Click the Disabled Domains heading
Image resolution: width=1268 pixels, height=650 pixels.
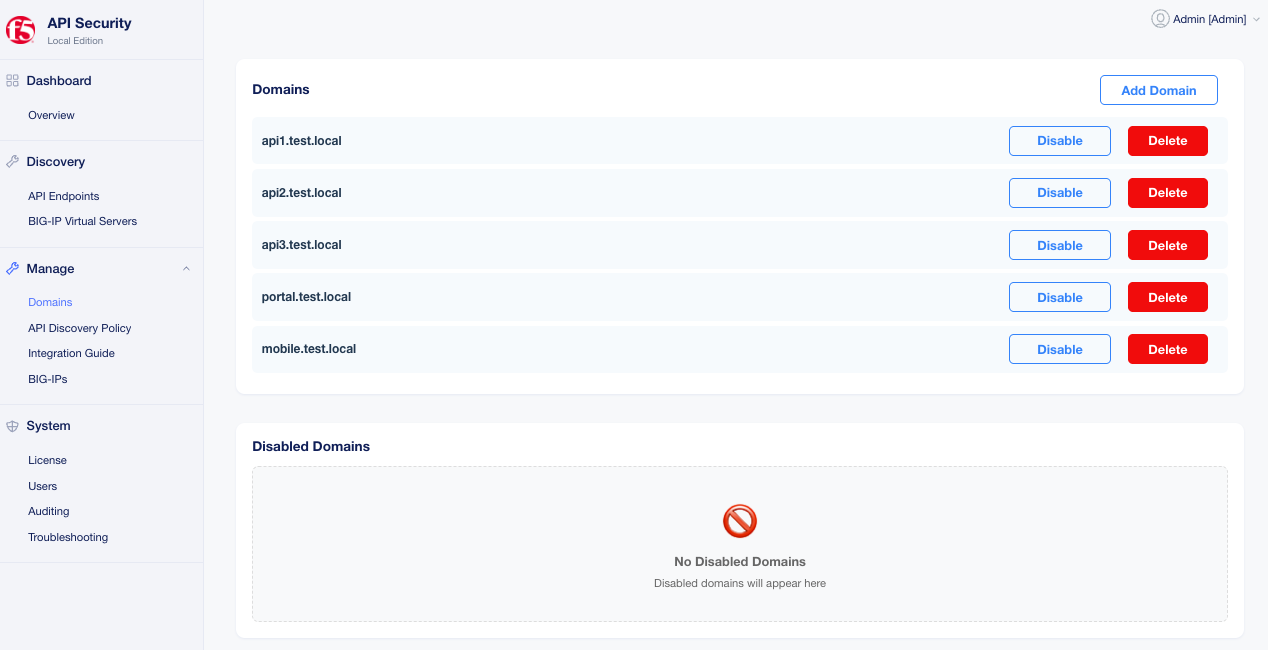pos(311,447)
